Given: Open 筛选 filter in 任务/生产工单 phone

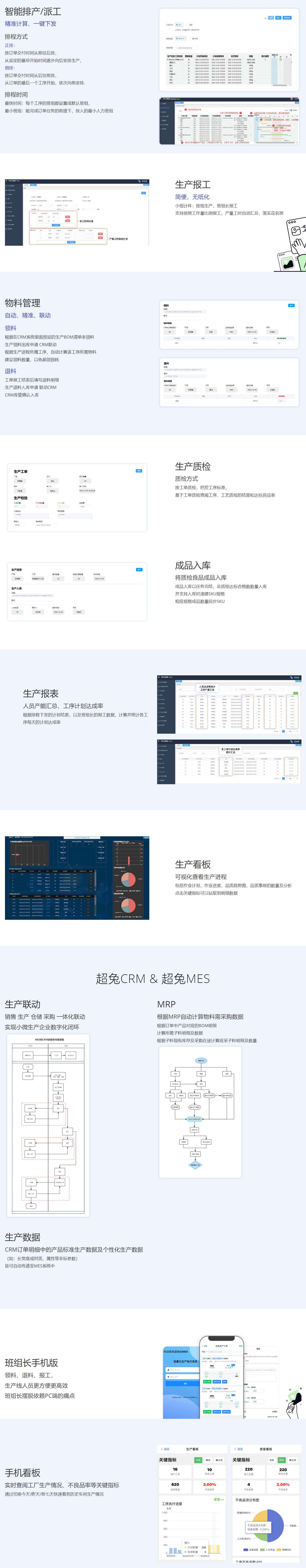Looking at the screenshot, I should [241, 1346].
